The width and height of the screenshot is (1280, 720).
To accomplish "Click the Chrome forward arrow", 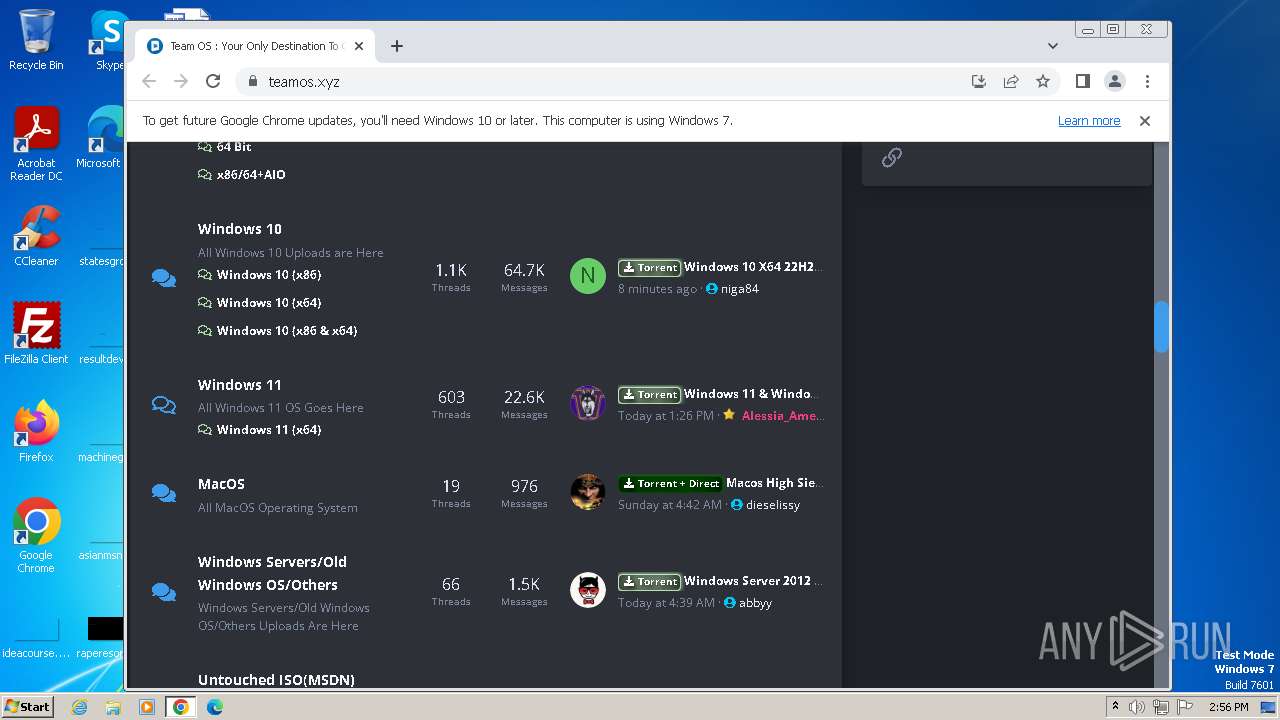I will [181, 81].
